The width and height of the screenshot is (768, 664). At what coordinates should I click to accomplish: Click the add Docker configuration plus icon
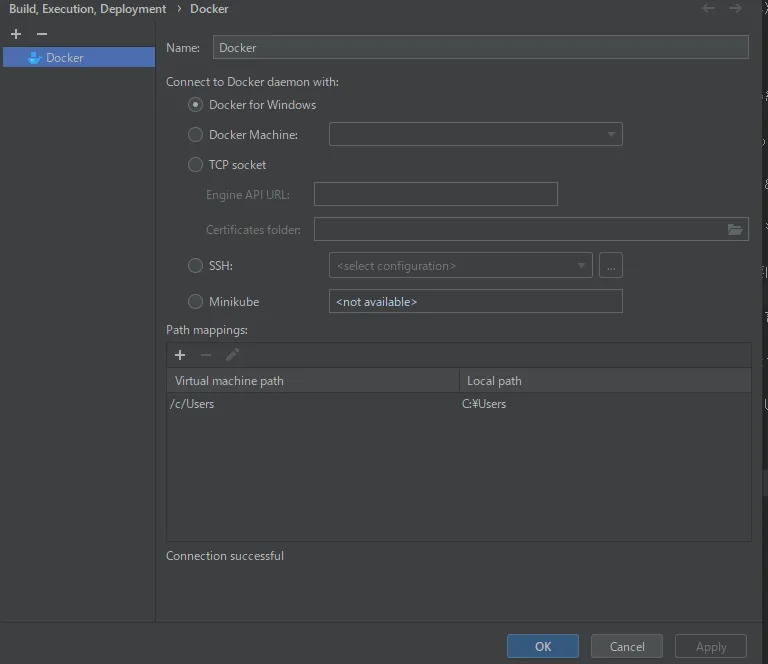pos(16,34)
